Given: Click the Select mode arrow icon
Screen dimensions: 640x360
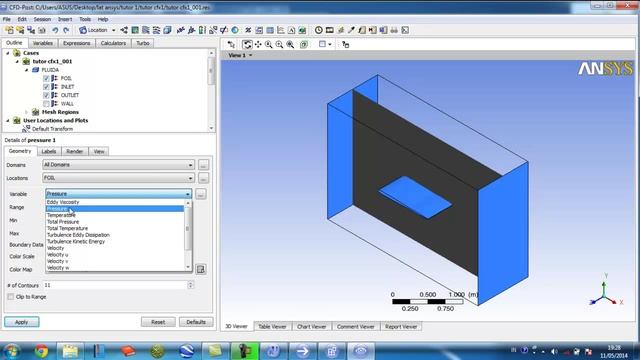Looking at the screenshot, I should coord(231,44).
